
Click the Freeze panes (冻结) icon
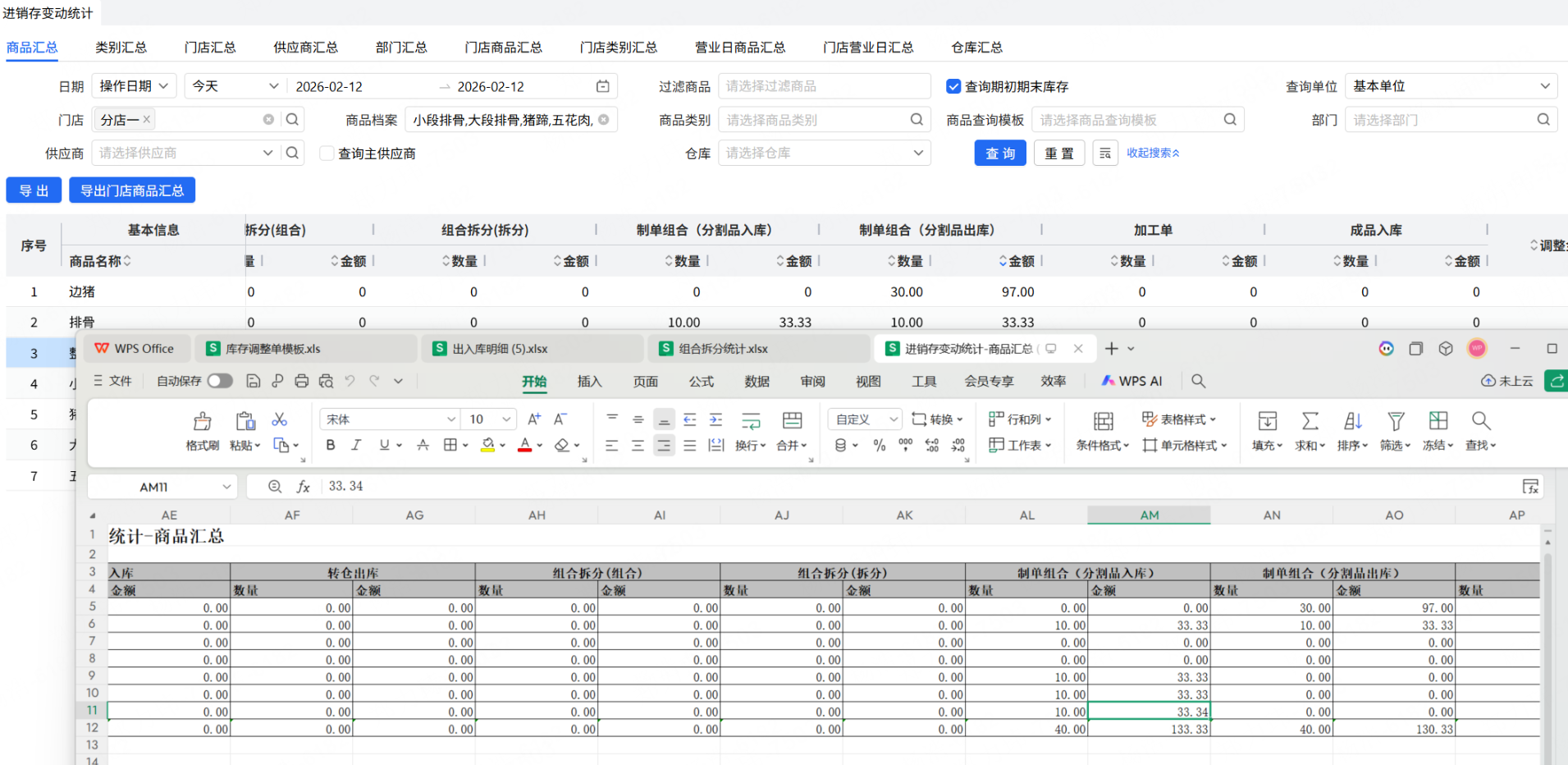coord(1438,422)
